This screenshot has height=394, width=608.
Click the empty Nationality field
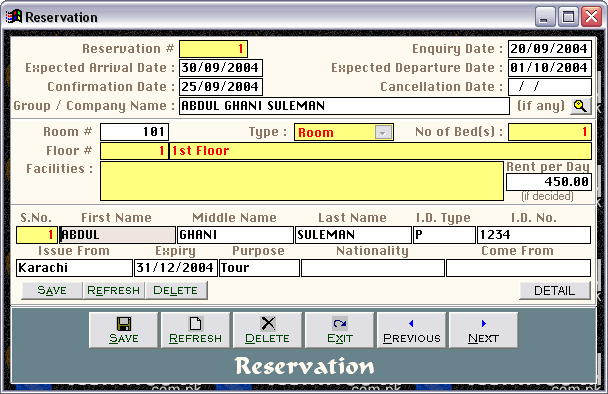pyautogui.click(x=373, y=268)
